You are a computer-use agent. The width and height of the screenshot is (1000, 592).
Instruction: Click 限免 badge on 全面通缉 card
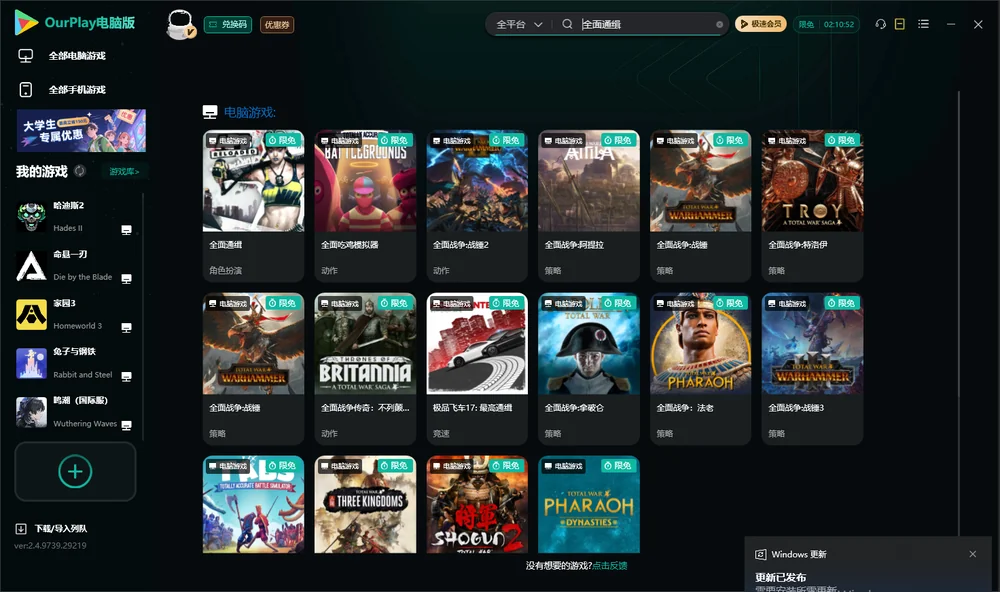[x=284, y=140]
